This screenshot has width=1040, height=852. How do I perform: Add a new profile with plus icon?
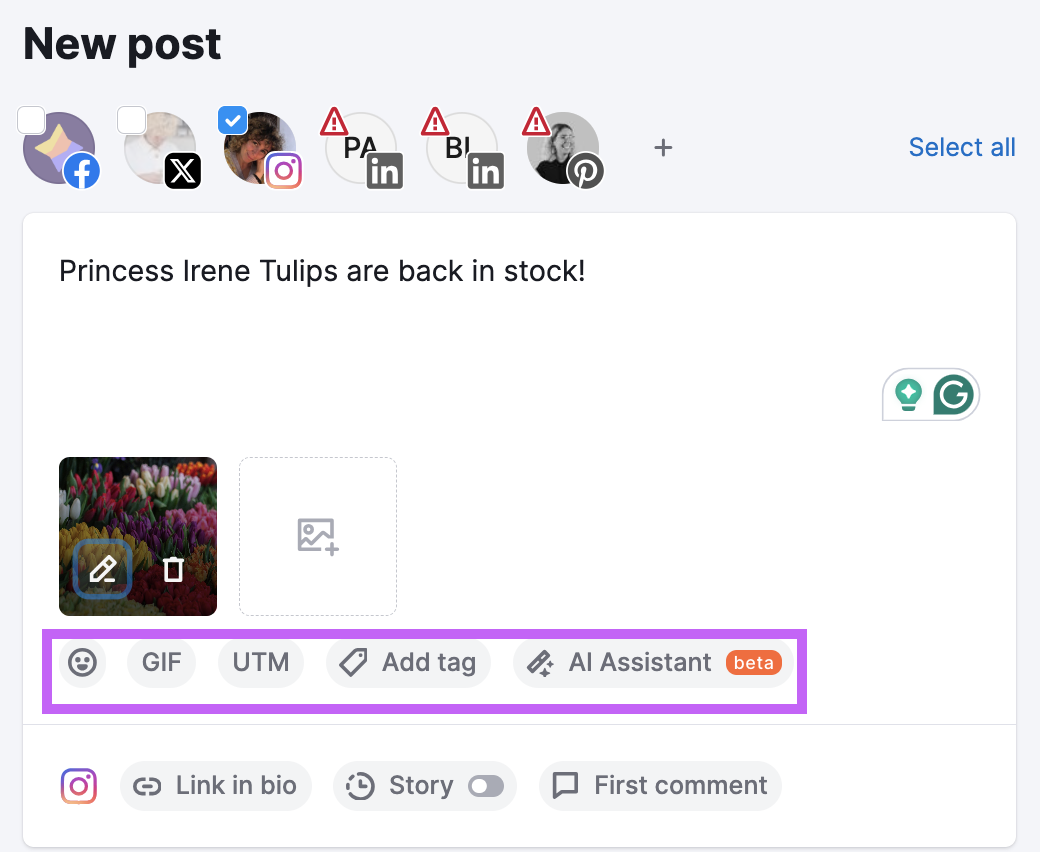pos(663,147)
